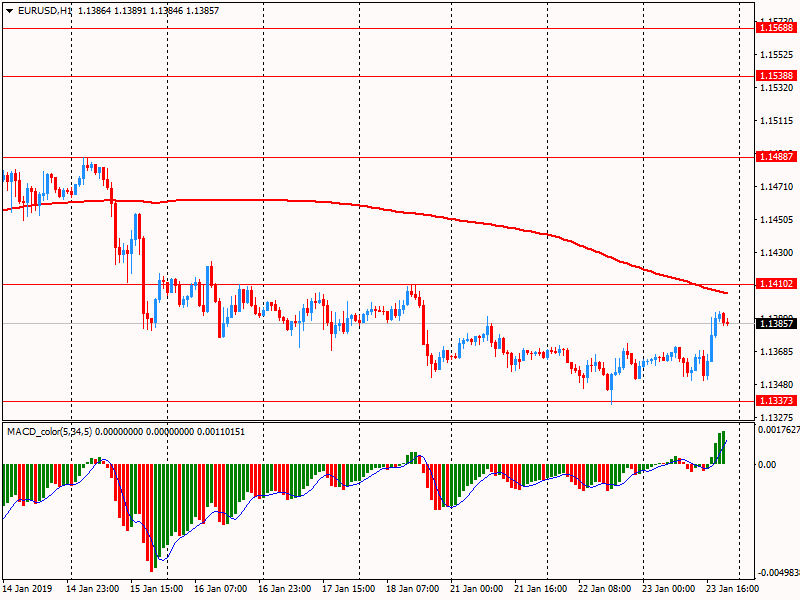This screenshot has width=800, height=600.
Task: Click the 1.13864 open price in header
Action: click(x=94, y=11)
